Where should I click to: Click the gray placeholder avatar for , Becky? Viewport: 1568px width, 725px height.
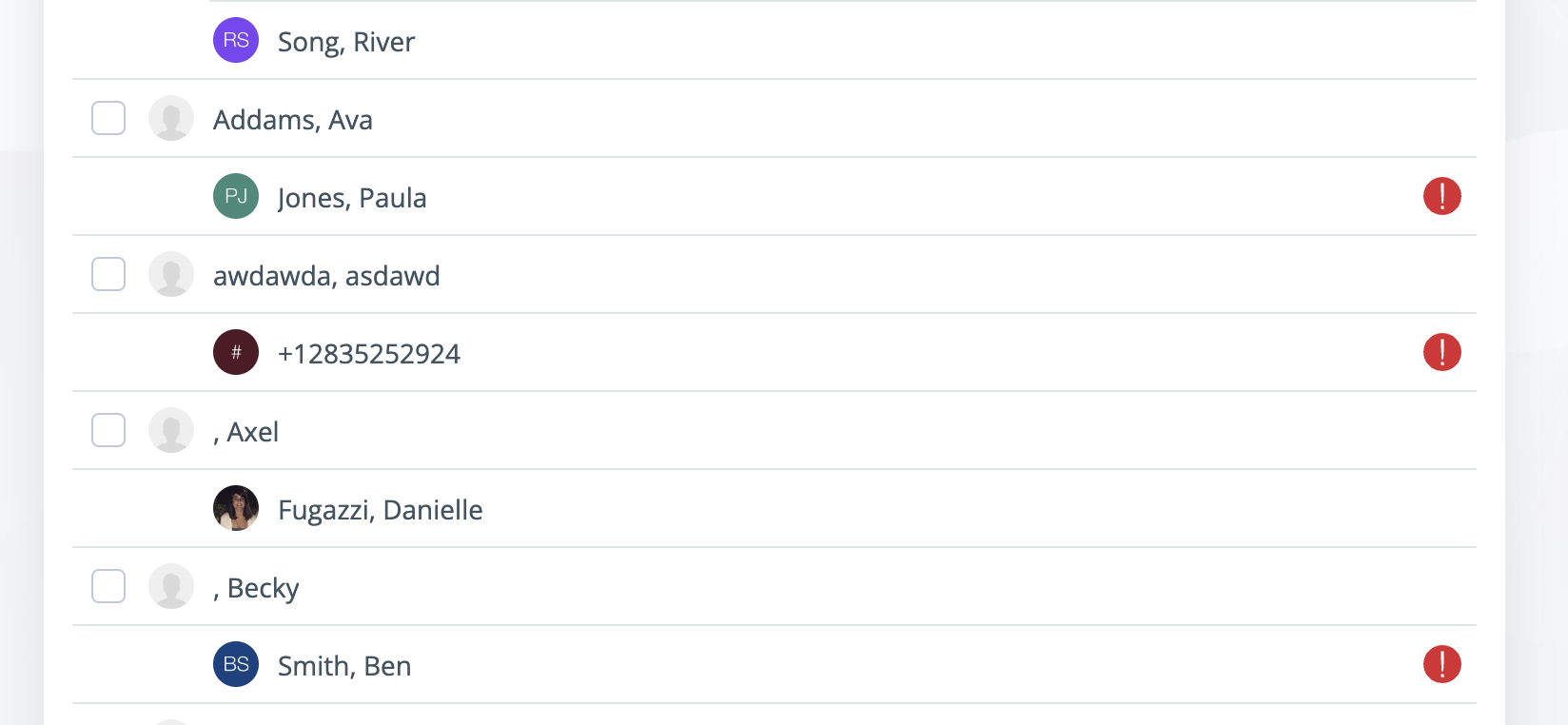point(171,586)
